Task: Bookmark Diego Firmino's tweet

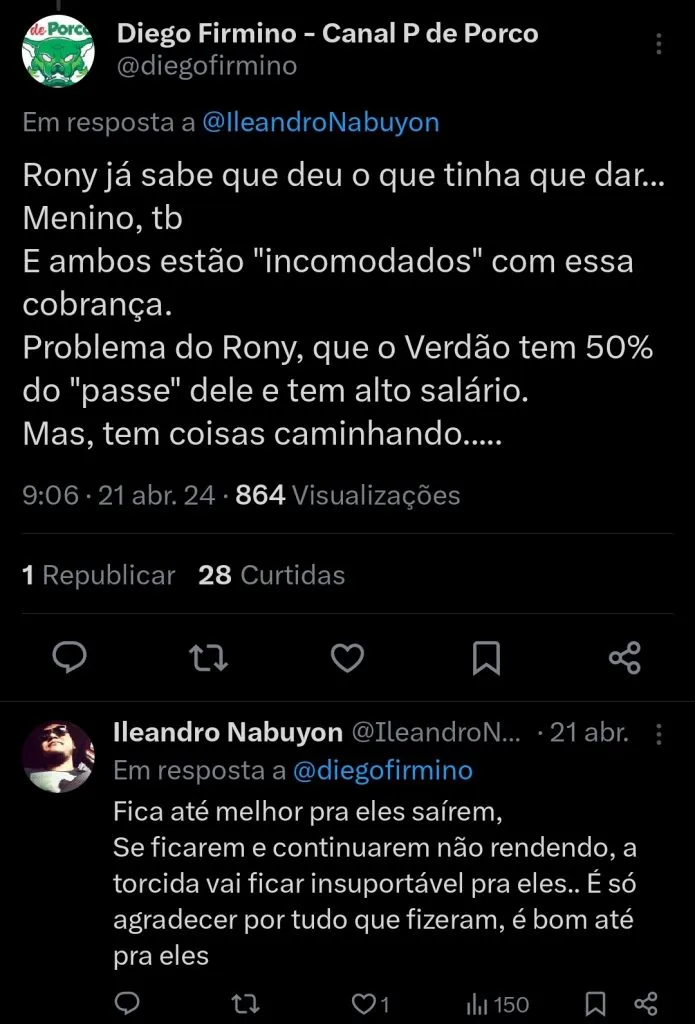Action: pyautogui.click(x=486, y=658)
